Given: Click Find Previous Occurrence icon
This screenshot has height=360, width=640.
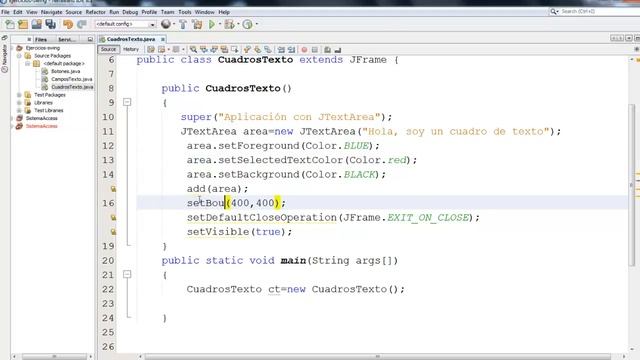Looking at the screenshot, I should point(203,50).
